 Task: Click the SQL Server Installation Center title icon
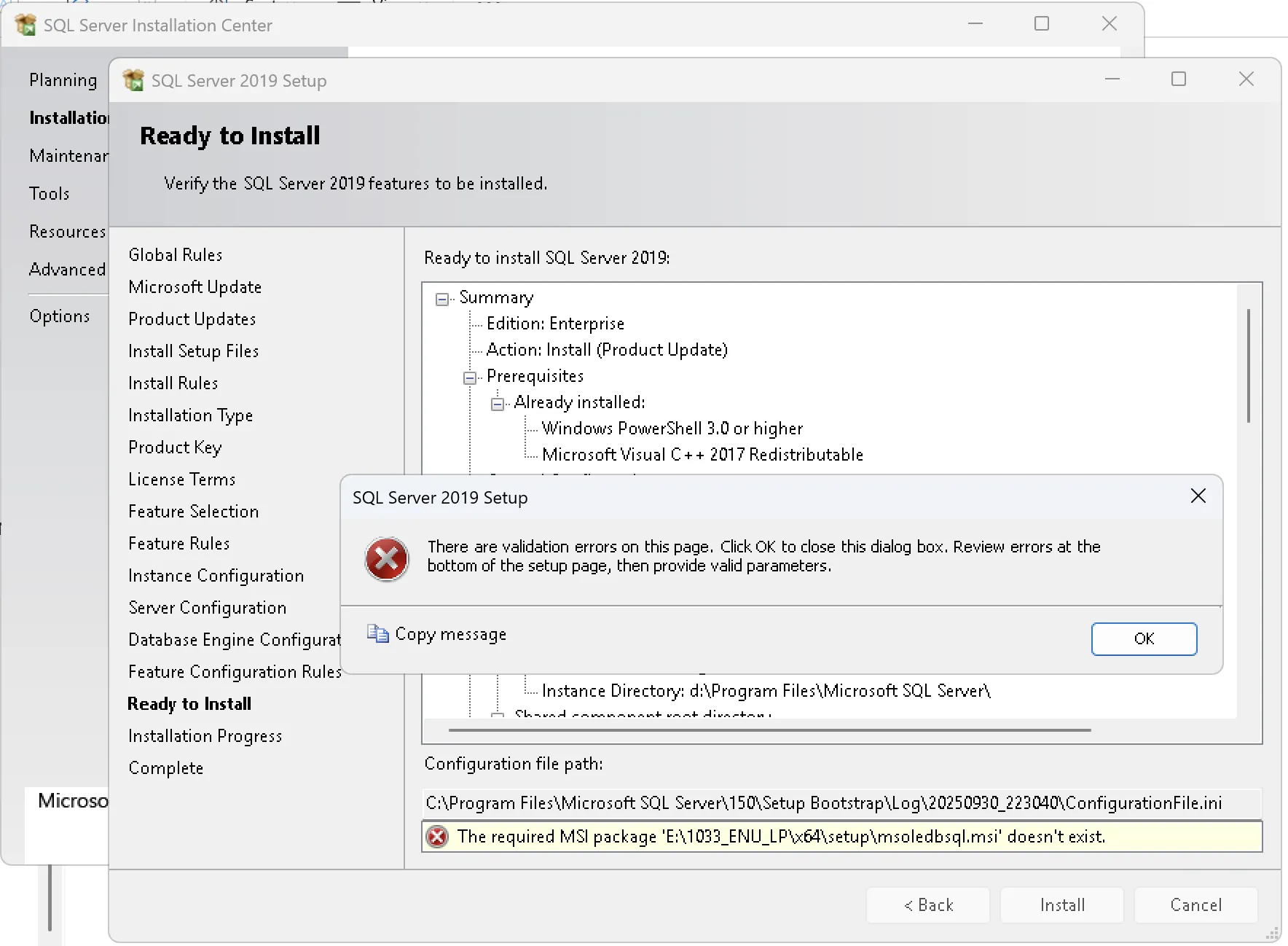[x=25, y=24]
